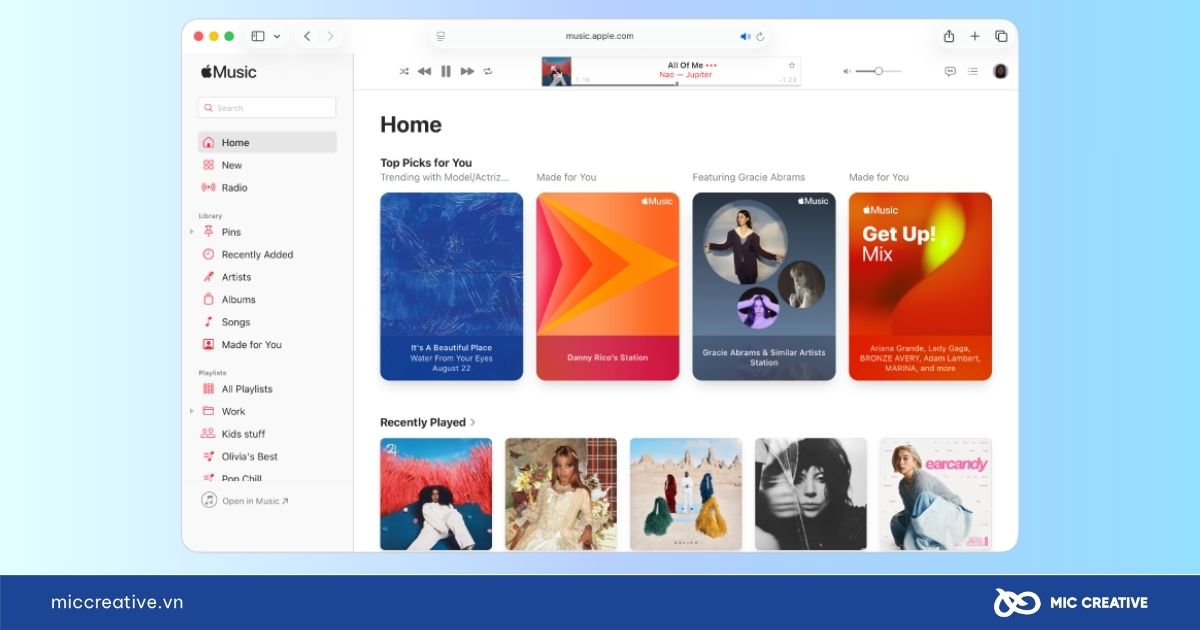Open the lyrics panel
Screen dimensions: 1200x630
[x=948, y=71]
